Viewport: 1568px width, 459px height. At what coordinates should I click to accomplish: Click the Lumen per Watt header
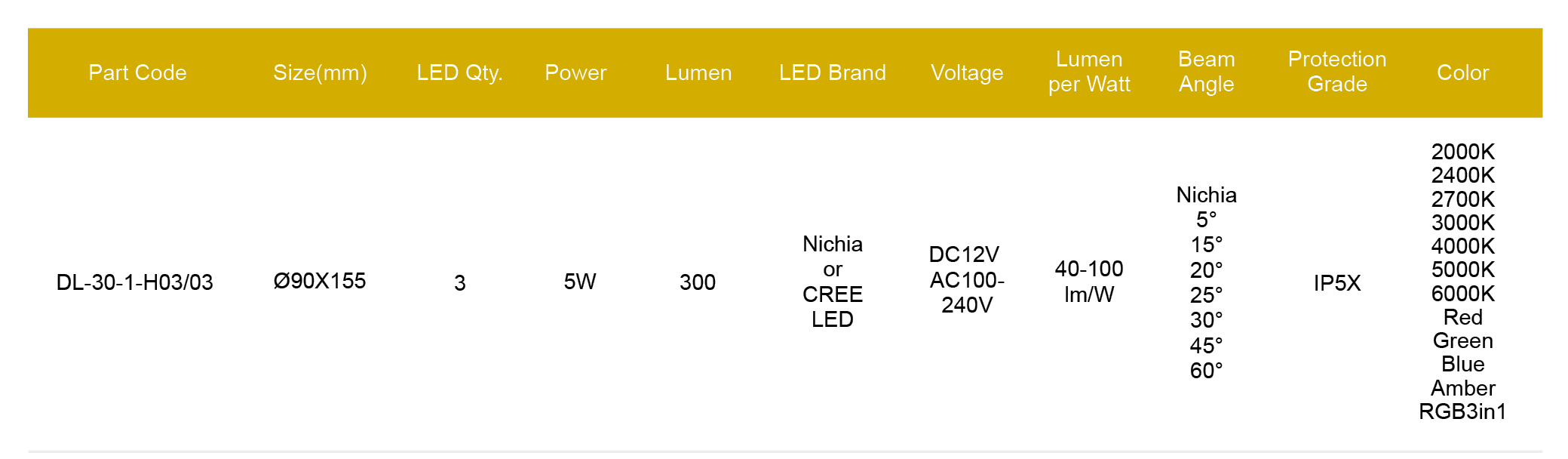coord(1089,72)
